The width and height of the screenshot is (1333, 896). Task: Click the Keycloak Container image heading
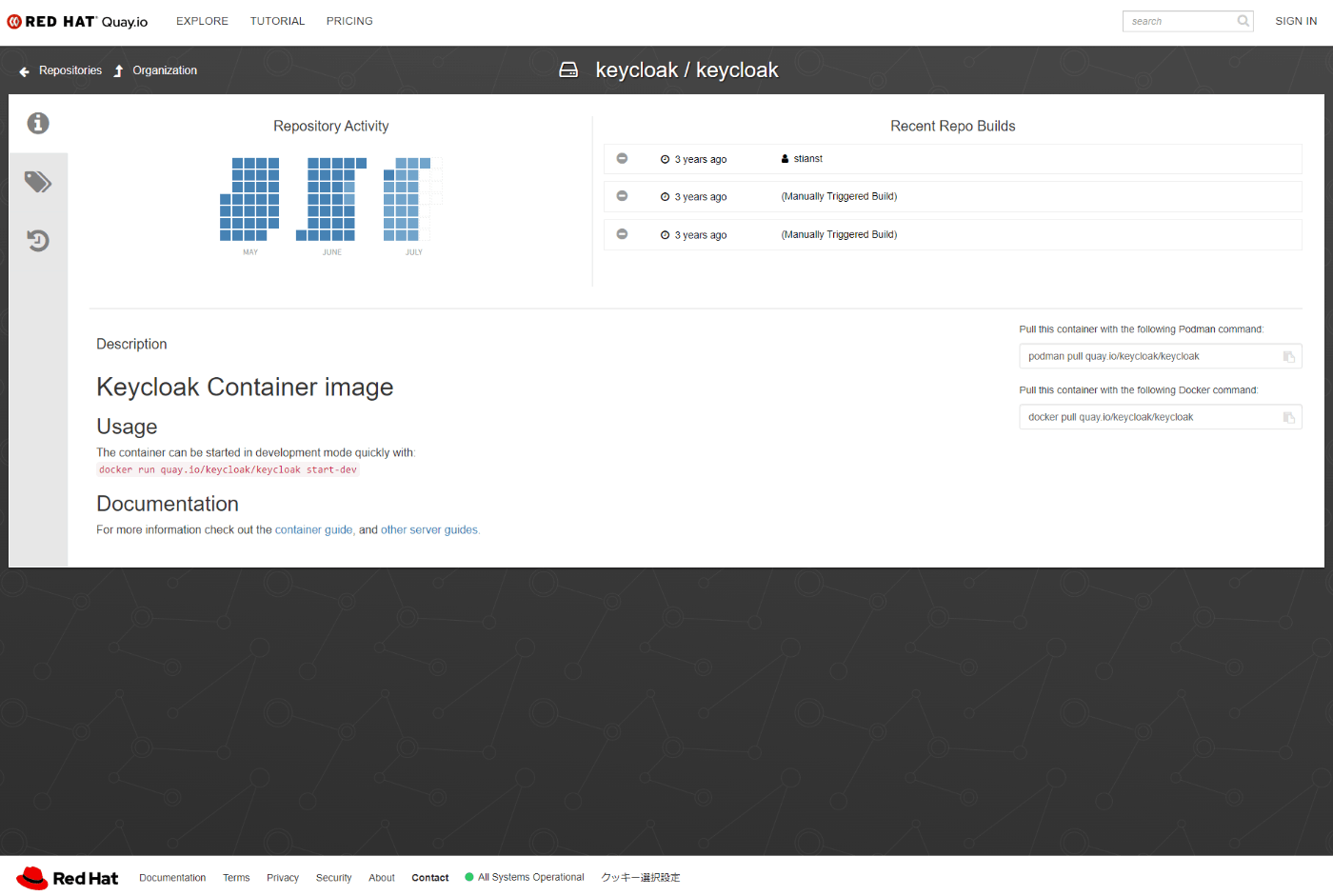point(245,387)
